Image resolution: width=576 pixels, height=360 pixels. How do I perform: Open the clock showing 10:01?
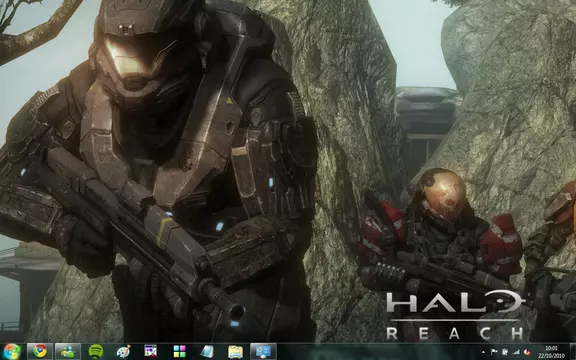click(x=551, y=352)
